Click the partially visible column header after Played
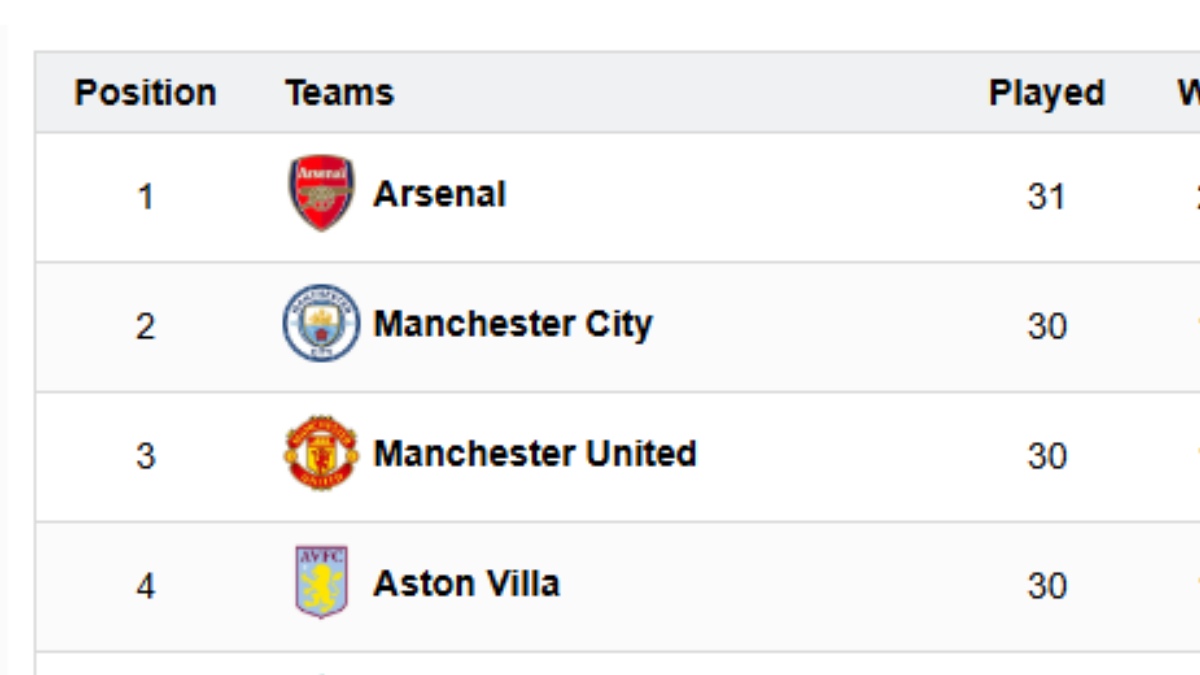Viewport: 1200px width, 675px height. coord(1189,93)
